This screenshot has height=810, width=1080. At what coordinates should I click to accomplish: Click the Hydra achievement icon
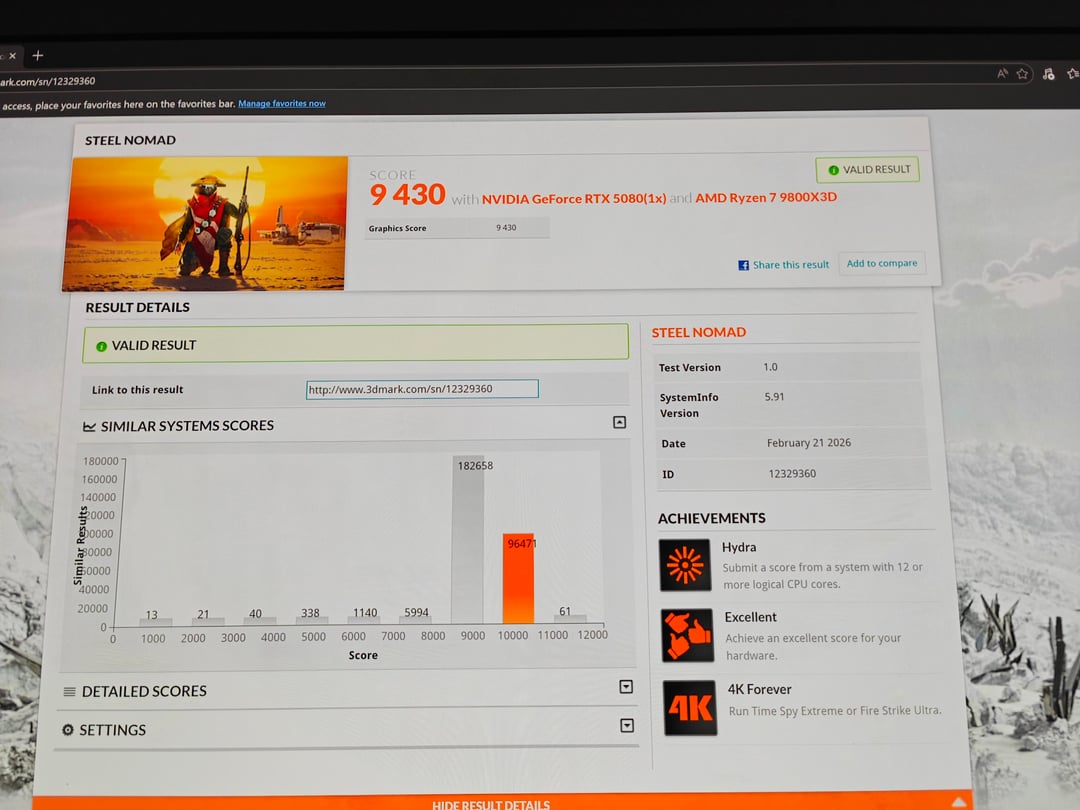click(x=685, y=565)
